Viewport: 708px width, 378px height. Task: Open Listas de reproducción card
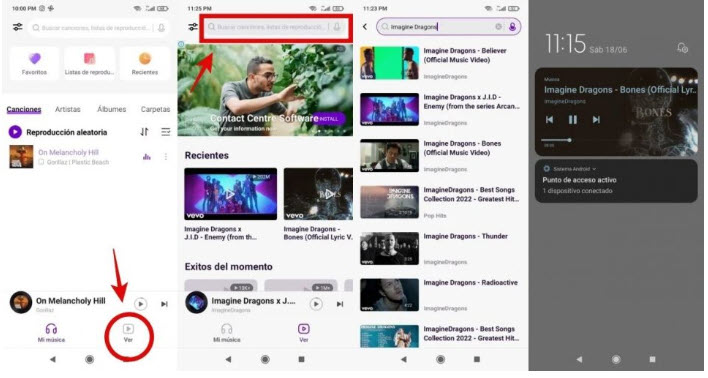(89, 63)
